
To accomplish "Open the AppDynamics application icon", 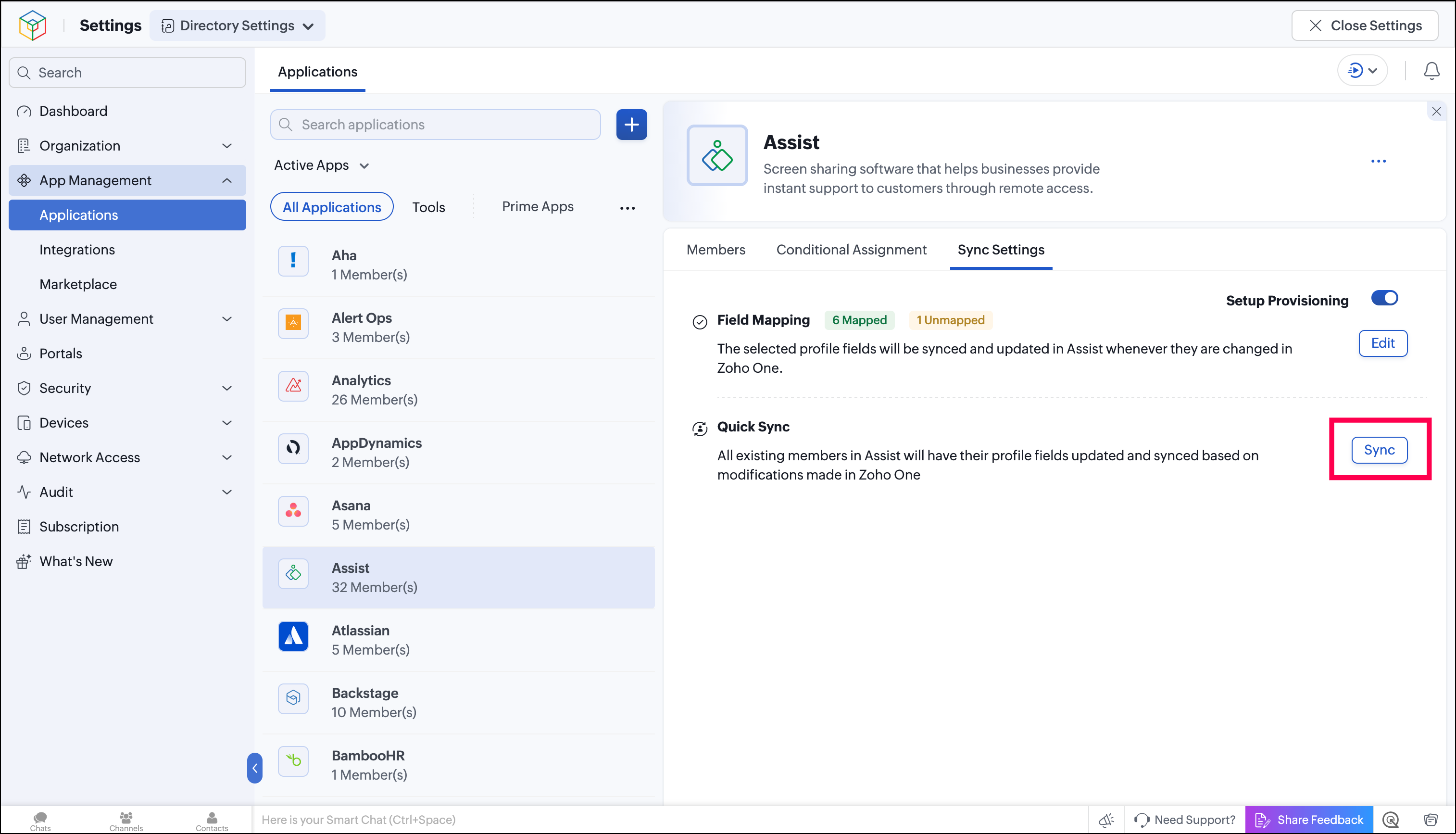I will [x=293, y=448].
